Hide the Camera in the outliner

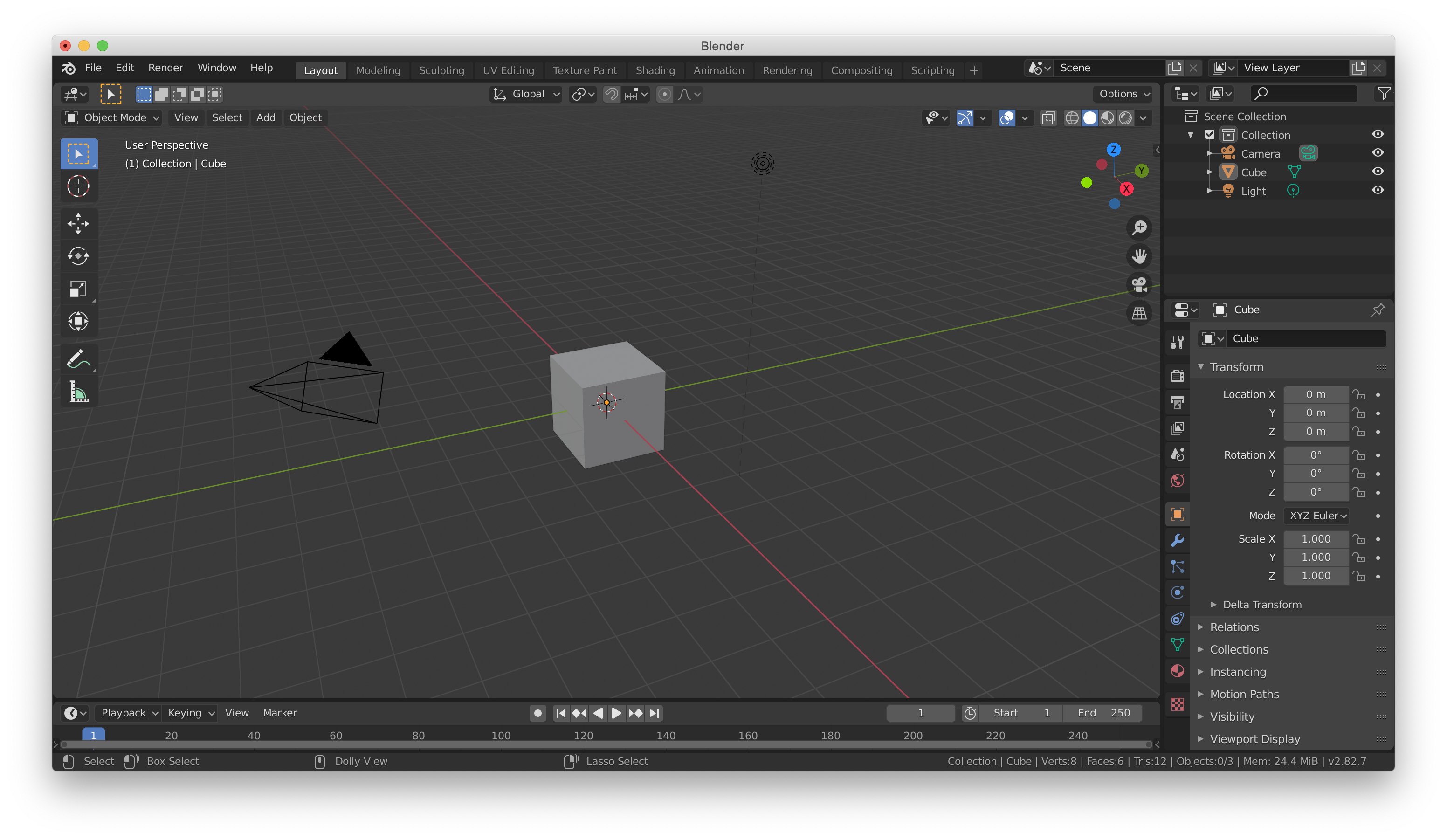point(1377,153)
